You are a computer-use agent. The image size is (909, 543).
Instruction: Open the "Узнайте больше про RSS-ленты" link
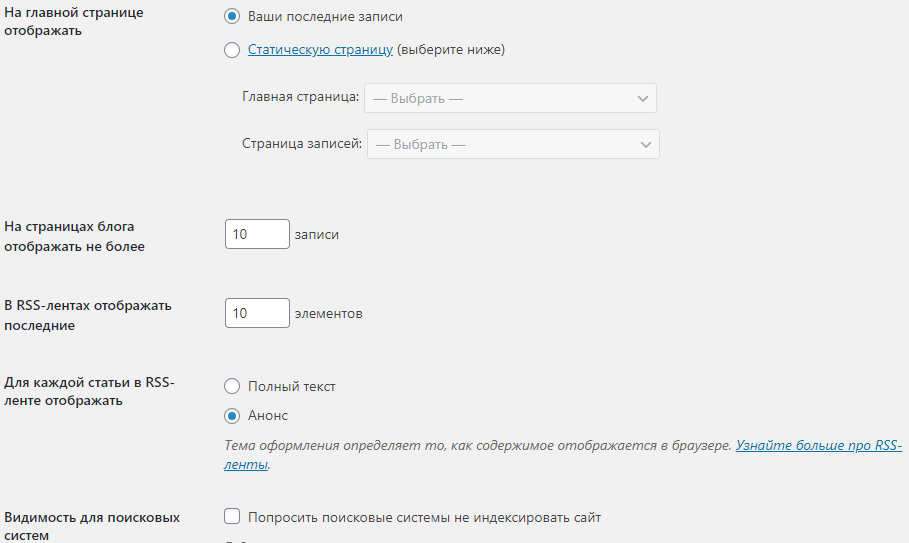point(818,446)
